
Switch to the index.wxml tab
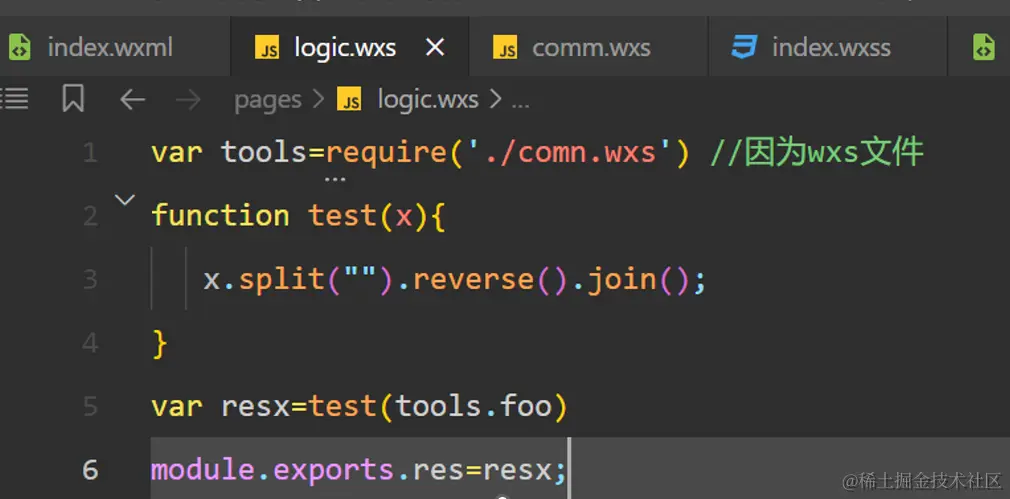115,47
